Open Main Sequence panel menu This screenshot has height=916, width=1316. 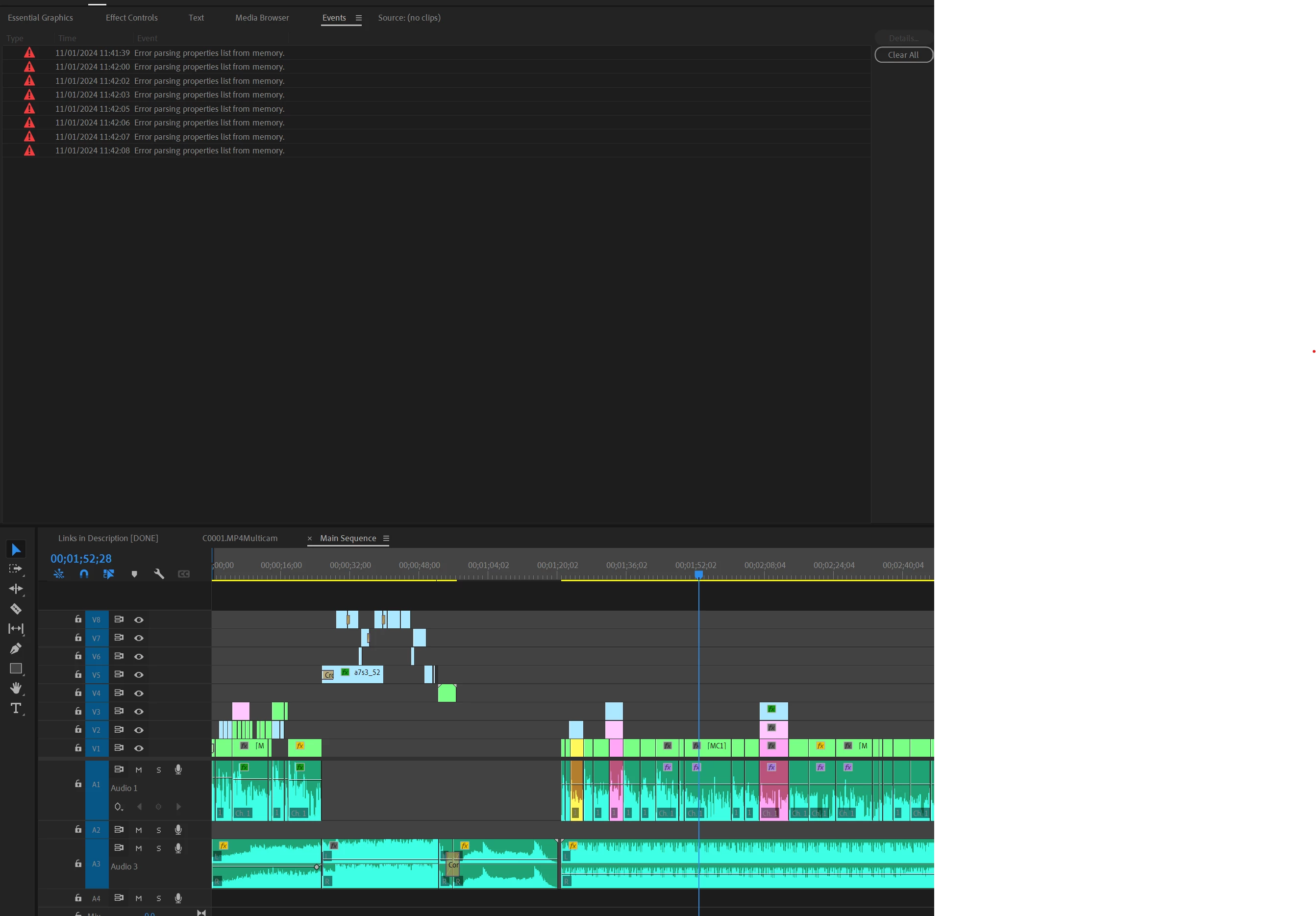tap(386, 538)
